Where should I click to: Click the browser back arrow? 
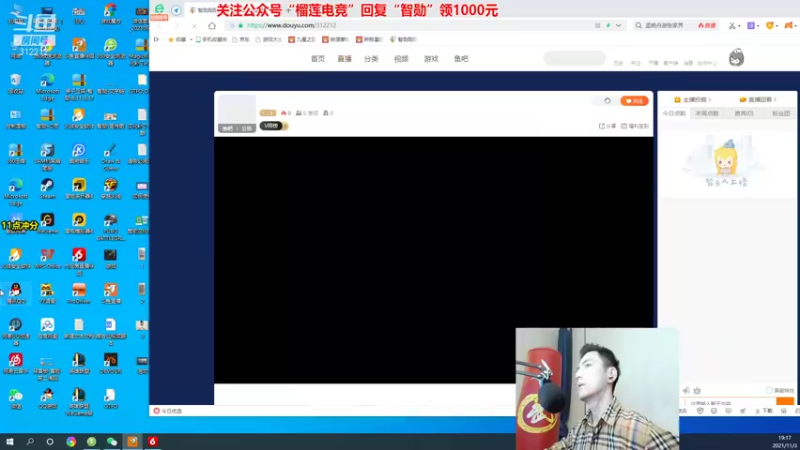click(x=160, y=26)
